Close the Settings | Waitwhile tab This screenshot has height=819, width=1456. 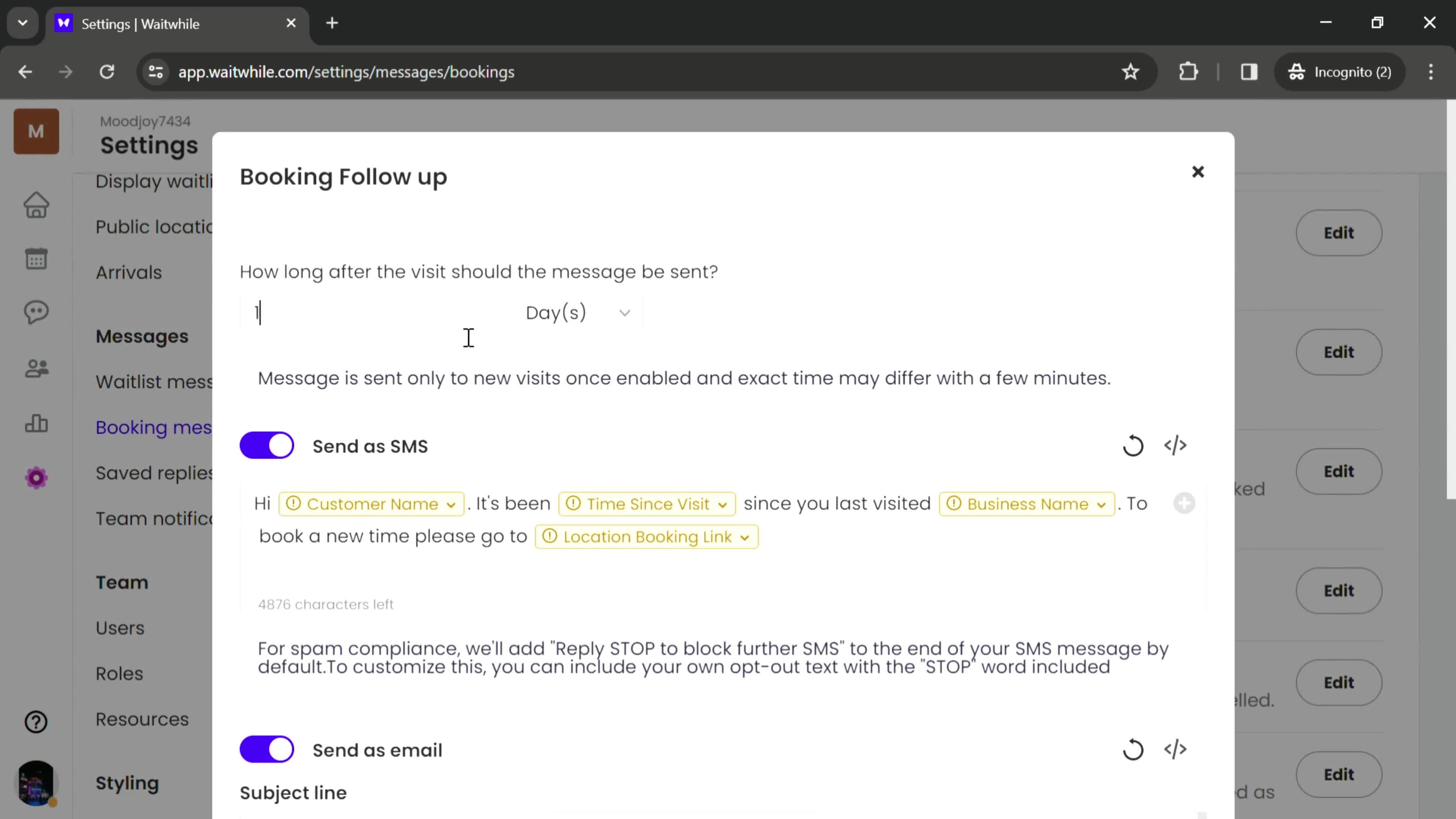pyautogui.click(x=291, y=23)
